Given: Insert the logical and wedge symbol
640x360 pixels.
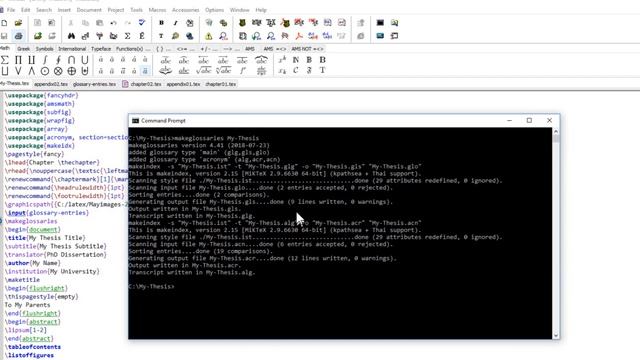Looking at the screenshot, I should coord(31,71).
